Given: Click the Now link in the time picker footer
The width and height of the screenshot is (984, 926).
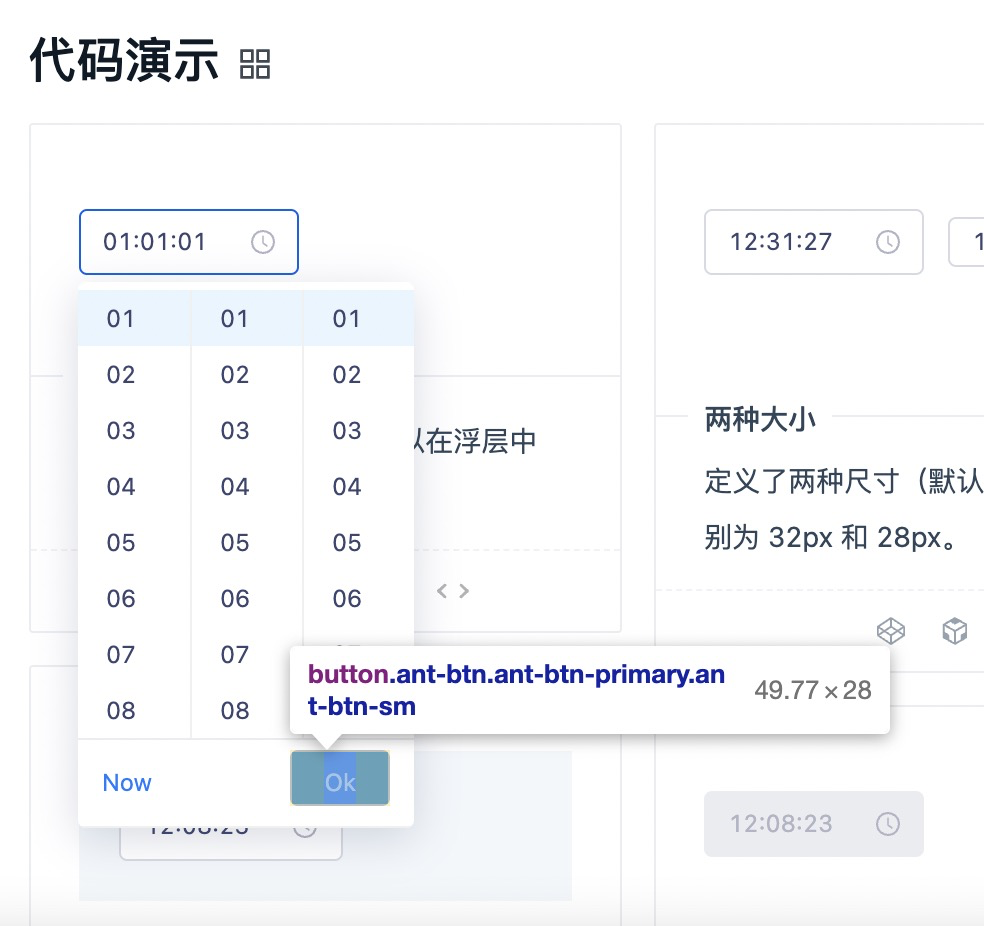Looking at the screenshot, I should pos(126,782).
